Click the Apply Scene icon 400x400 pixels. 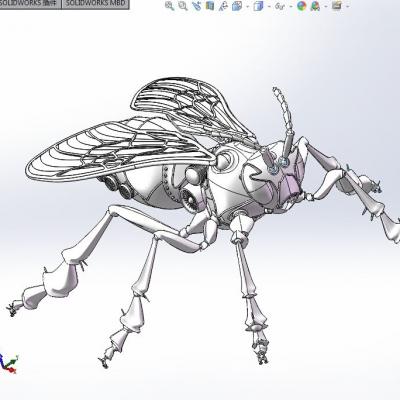point(315,6)
